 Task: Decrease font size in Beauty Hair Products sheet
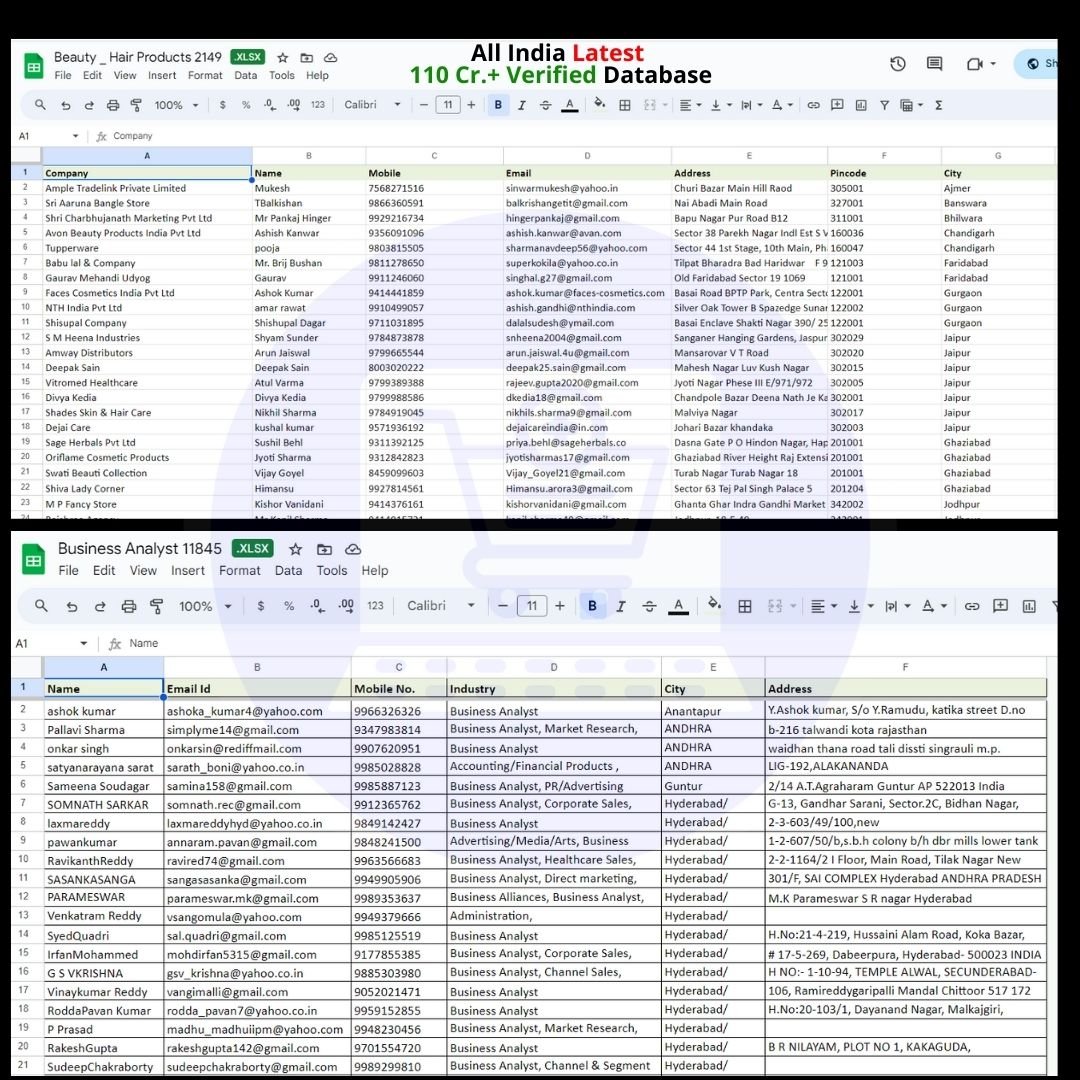click(424, 105)
